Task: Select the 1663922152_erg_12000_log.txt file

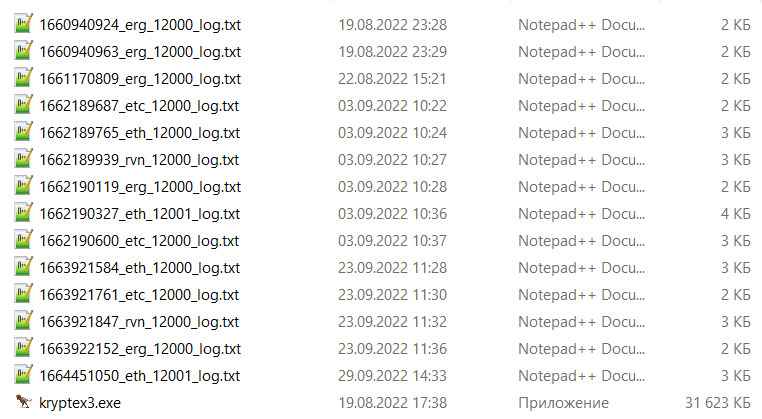Action: coord(140,349)
